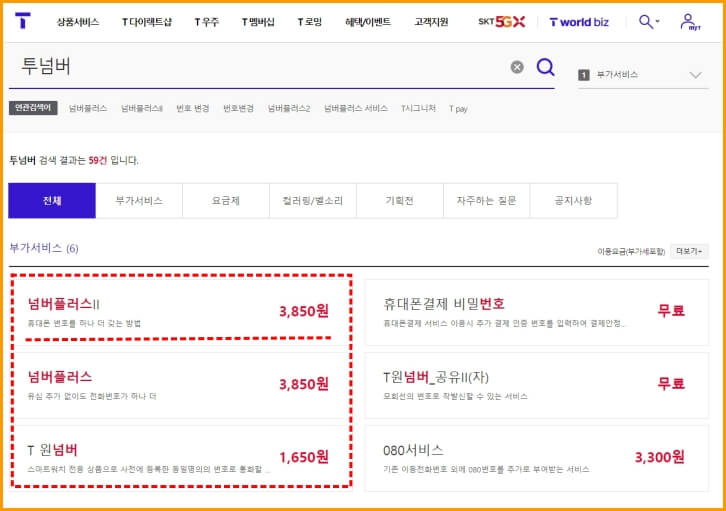Open the my T user profile icon
726x511 pixels.
pyautogui.click(x=690, y=22)
